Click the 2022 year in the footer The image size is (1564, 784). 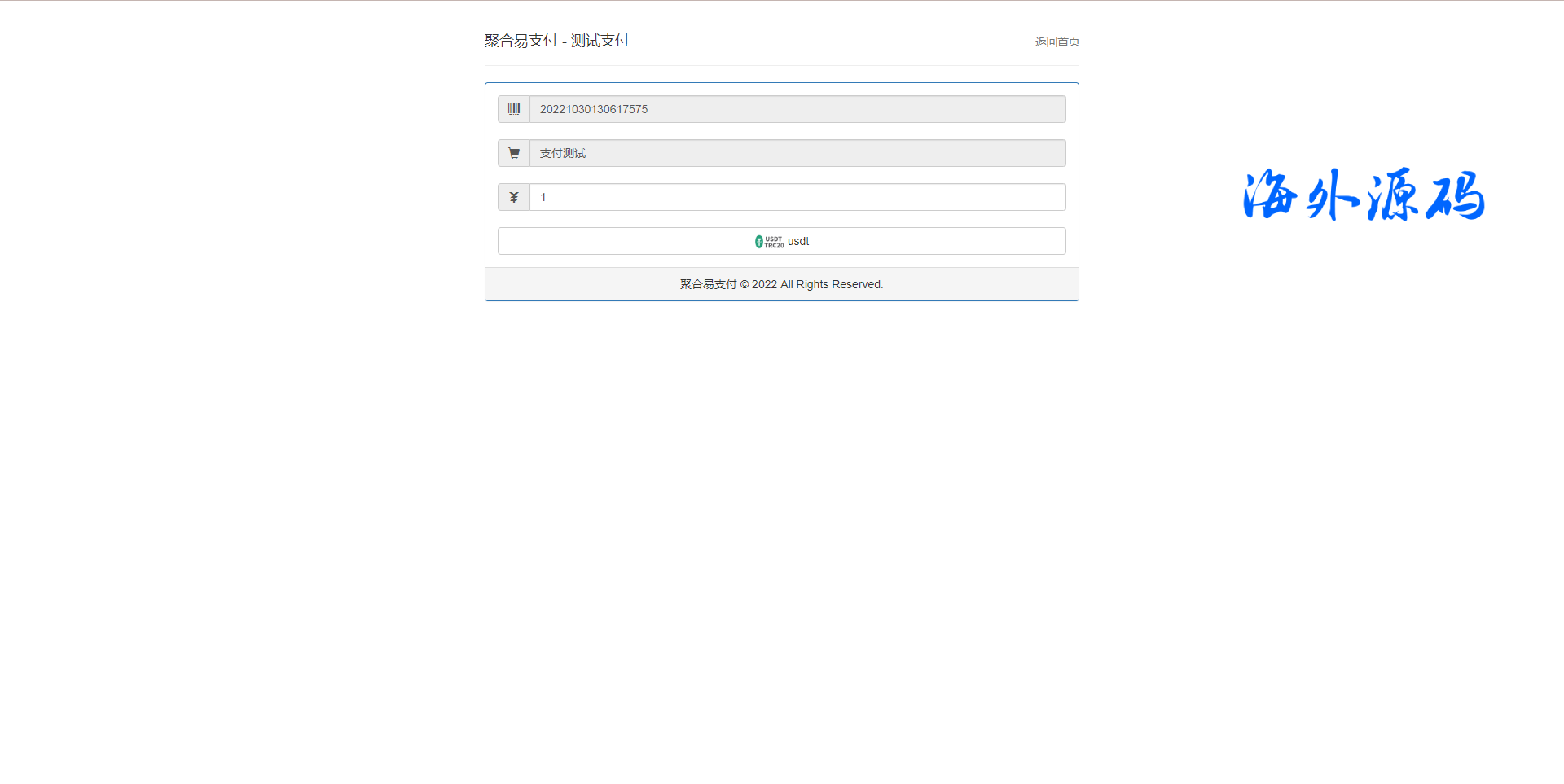(x=764, y=284)
